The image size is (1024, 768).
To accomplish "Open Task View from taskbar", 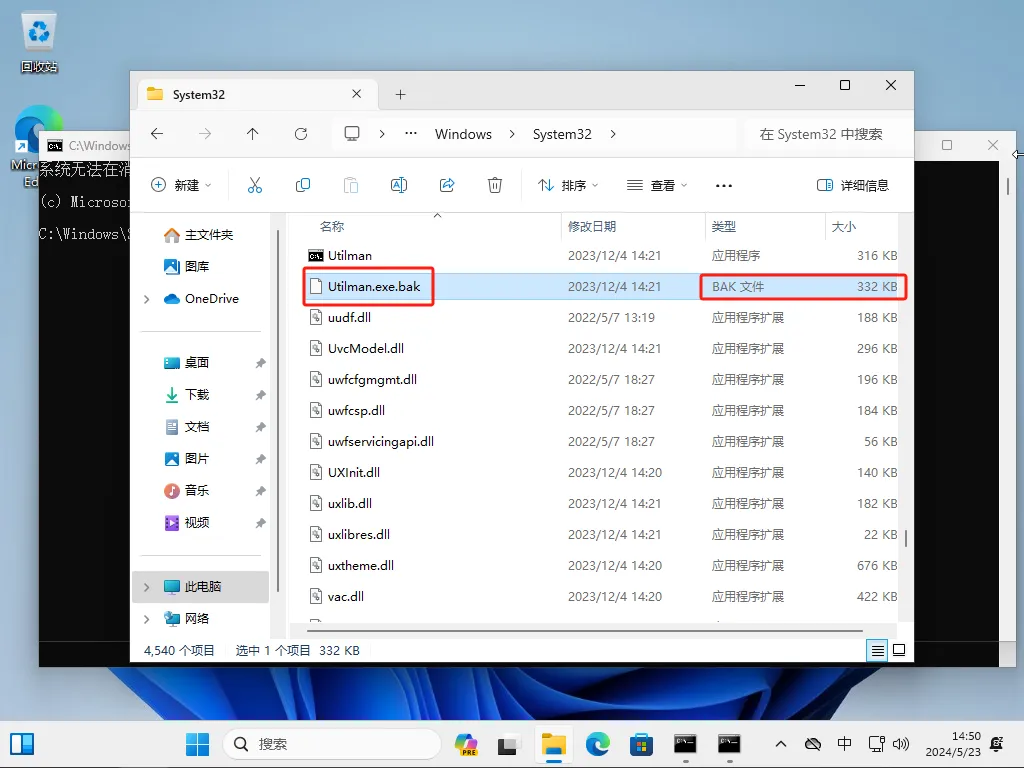I will pyautogui.click(x=509, y=744).
